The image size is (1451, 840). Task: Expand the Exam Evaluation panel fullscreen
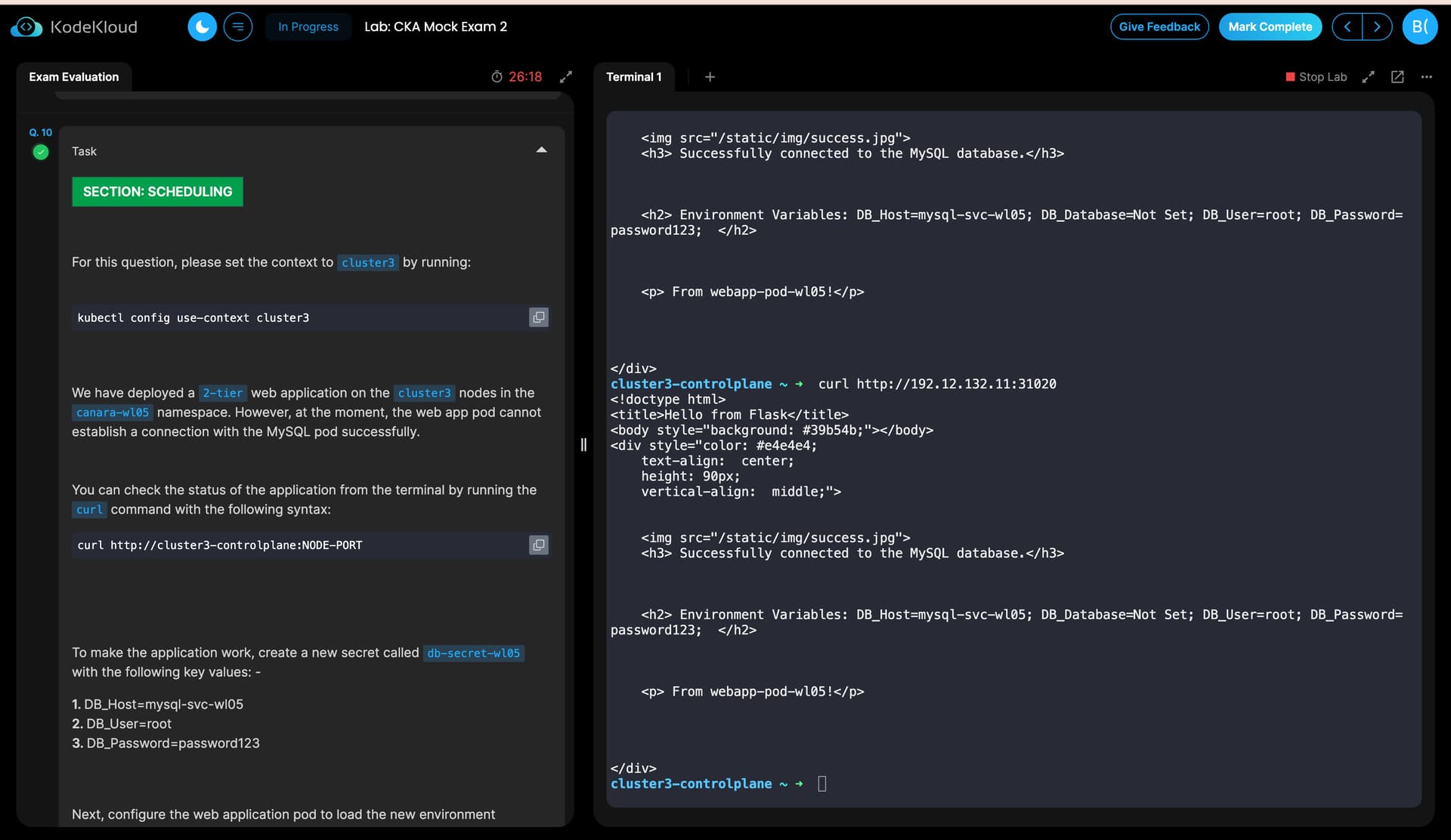tap(565, 77)
